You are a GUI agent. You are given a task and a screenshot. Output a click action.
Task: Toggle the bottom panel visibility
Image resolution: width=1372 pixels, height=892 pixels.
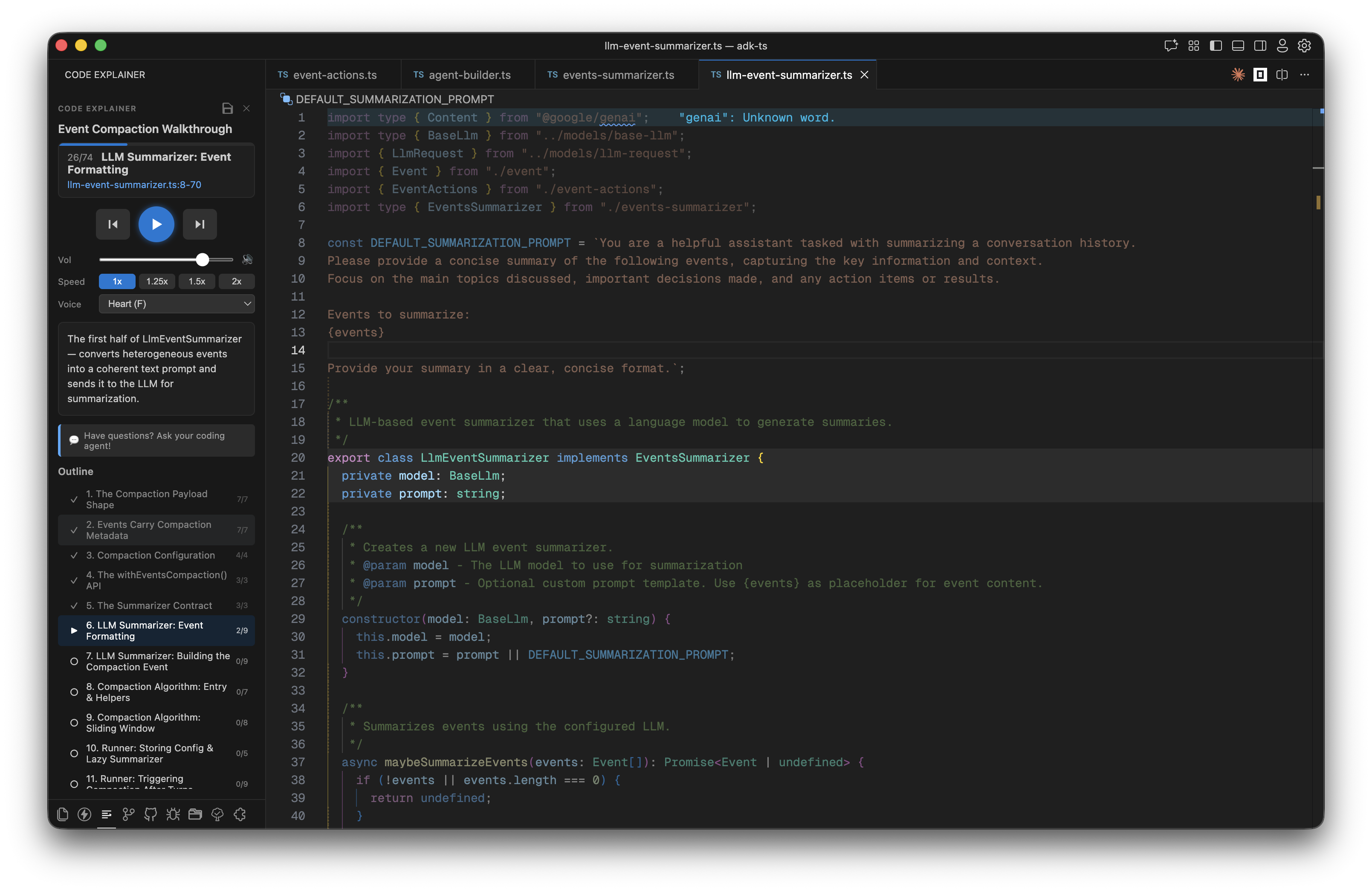pyautogui.click(x=1237, y=46)
